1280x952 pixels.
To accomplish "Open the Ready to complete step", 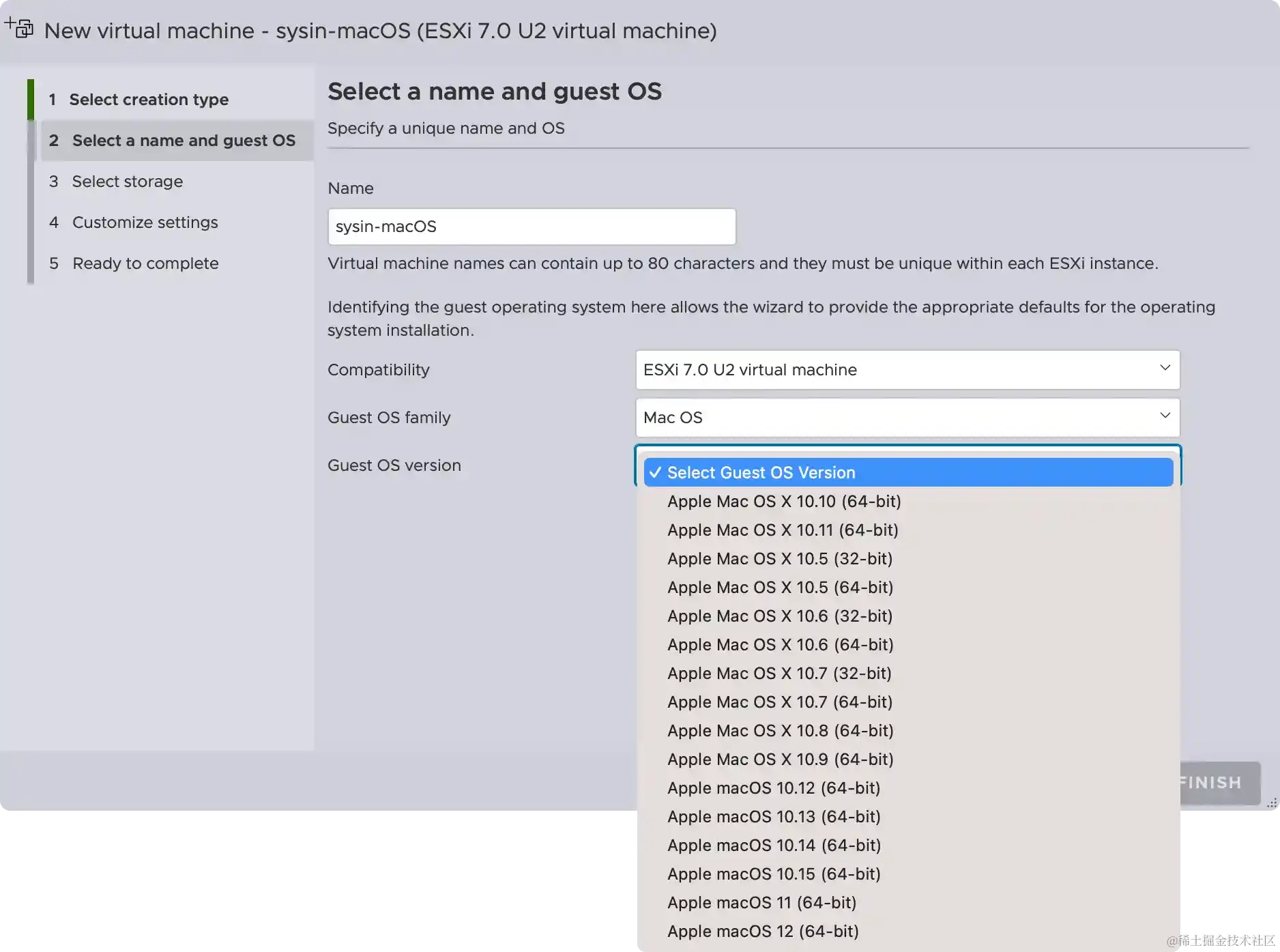I will click(145, 263).
